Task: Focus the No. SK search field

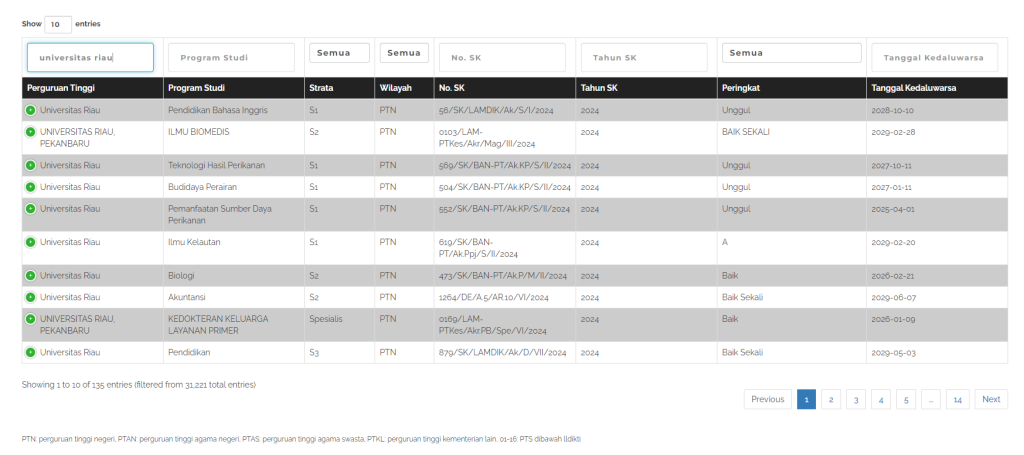Action: point(503,58)
